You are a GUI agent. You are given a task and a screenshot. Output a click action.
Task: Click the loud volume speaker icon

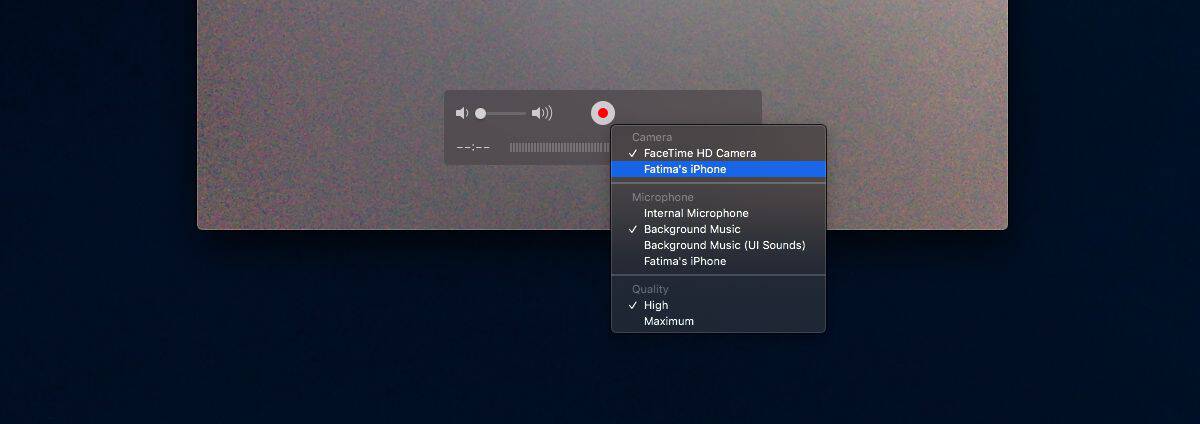542,114
